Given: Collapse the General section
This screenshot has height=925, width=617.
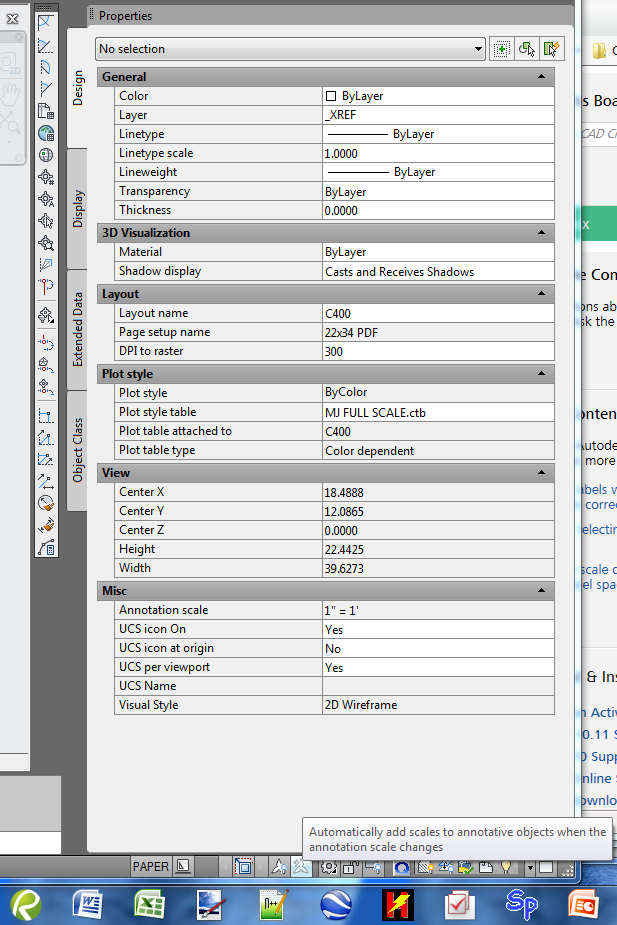Looking at the screenshot, I should [541, 77].
